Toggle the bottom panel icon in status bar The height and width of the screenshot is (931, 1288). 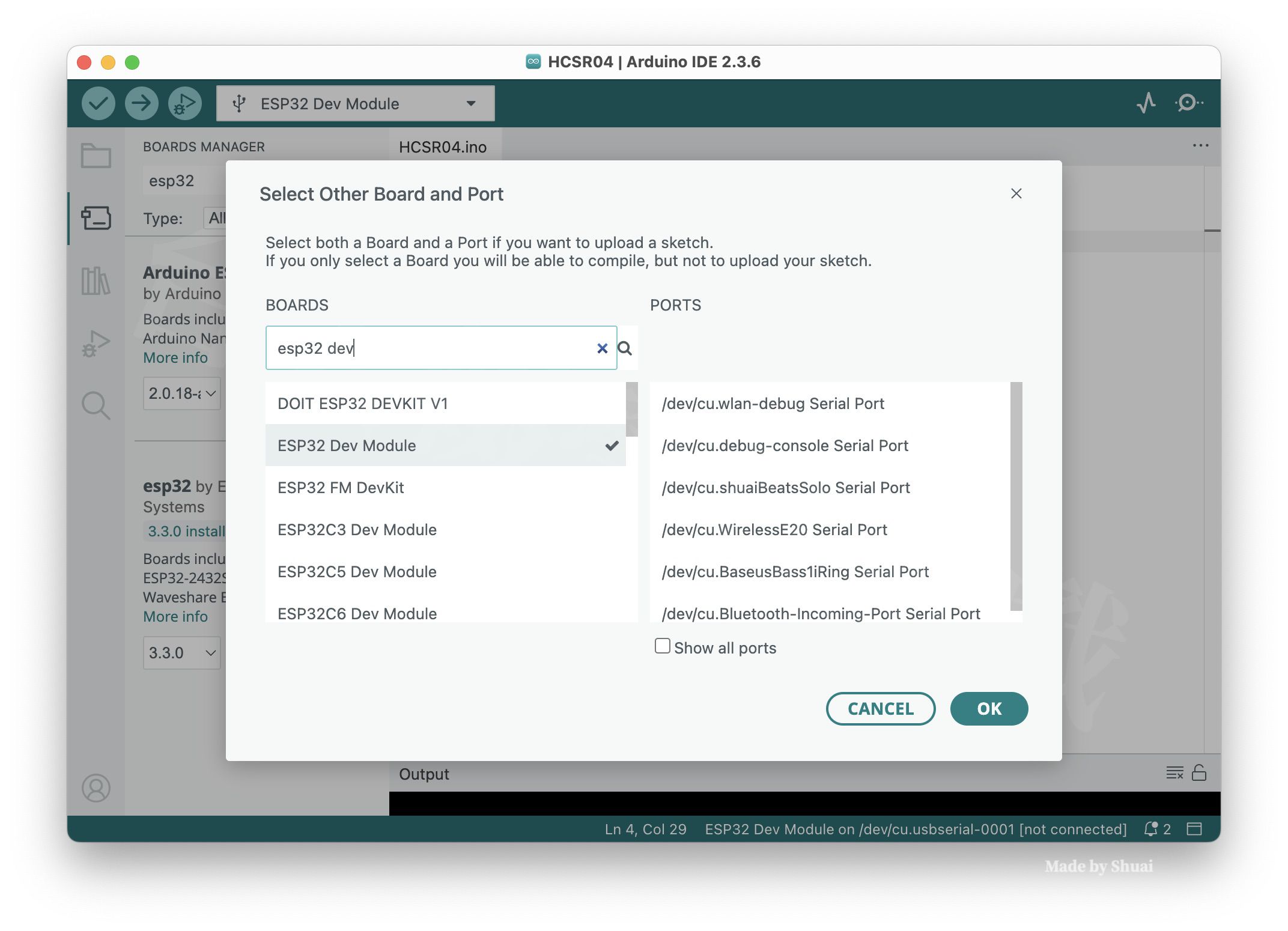[x=1194, y=829]
